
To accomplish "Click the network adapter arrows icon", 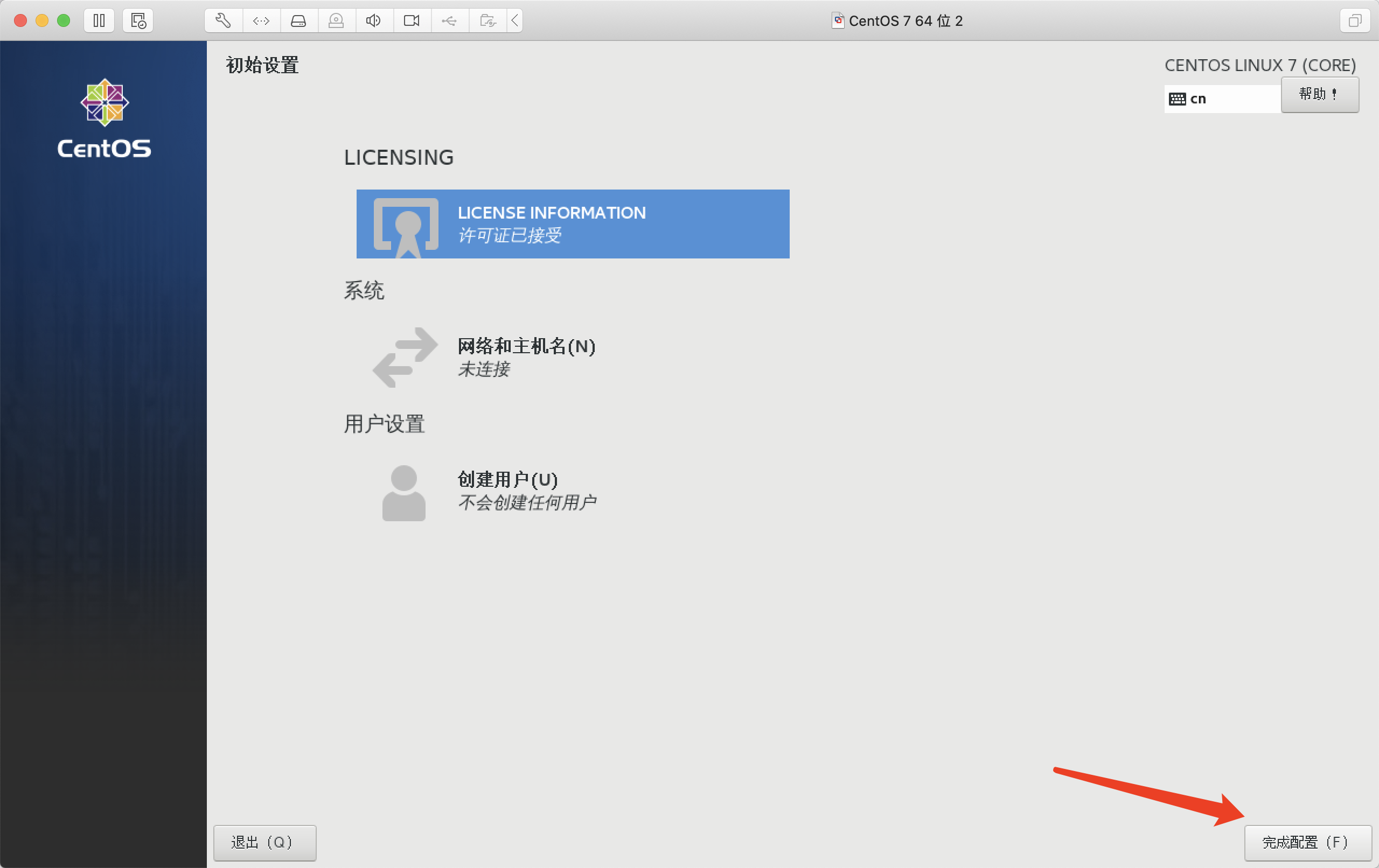I will click(x=261, y=20).
